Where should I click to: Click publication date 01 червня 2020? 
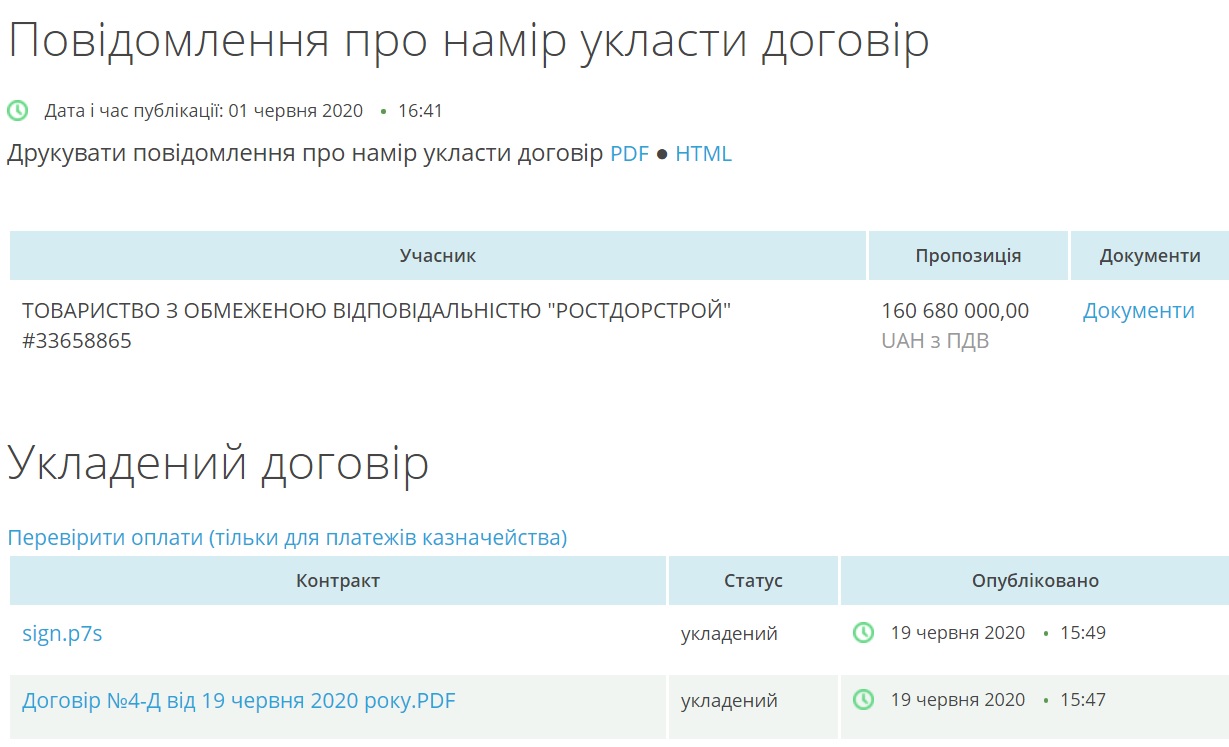[296, 111]
